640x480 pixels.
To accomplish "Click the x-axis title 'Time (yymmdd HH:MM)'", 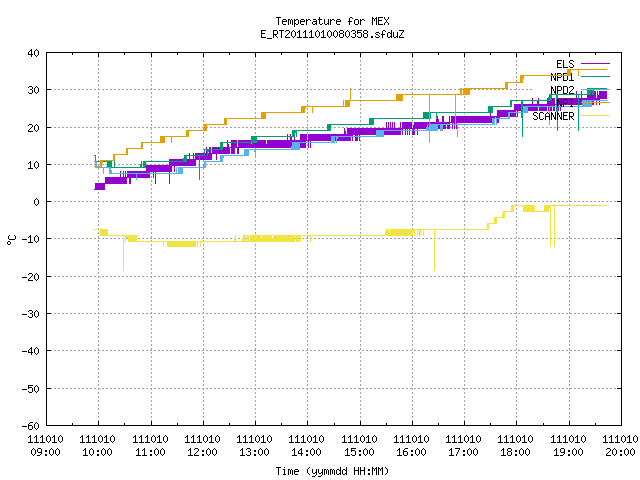I will point(332,471).
